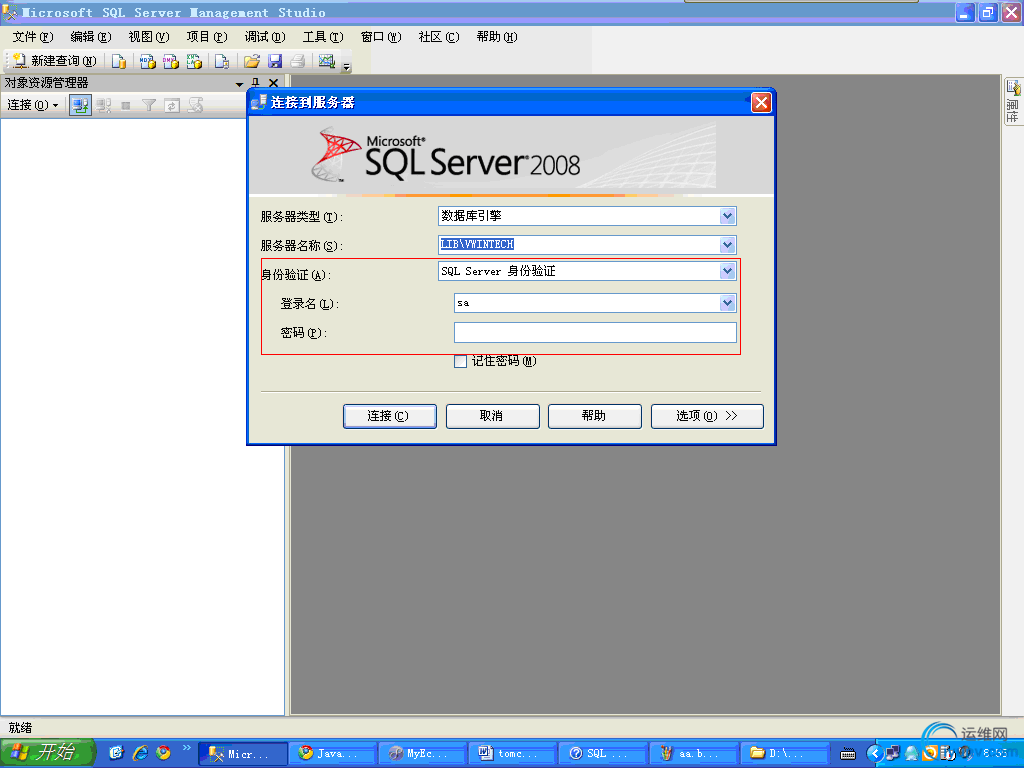Switch to the MyEc... taskbar button
1024x768 pixels.
(423, 754)
